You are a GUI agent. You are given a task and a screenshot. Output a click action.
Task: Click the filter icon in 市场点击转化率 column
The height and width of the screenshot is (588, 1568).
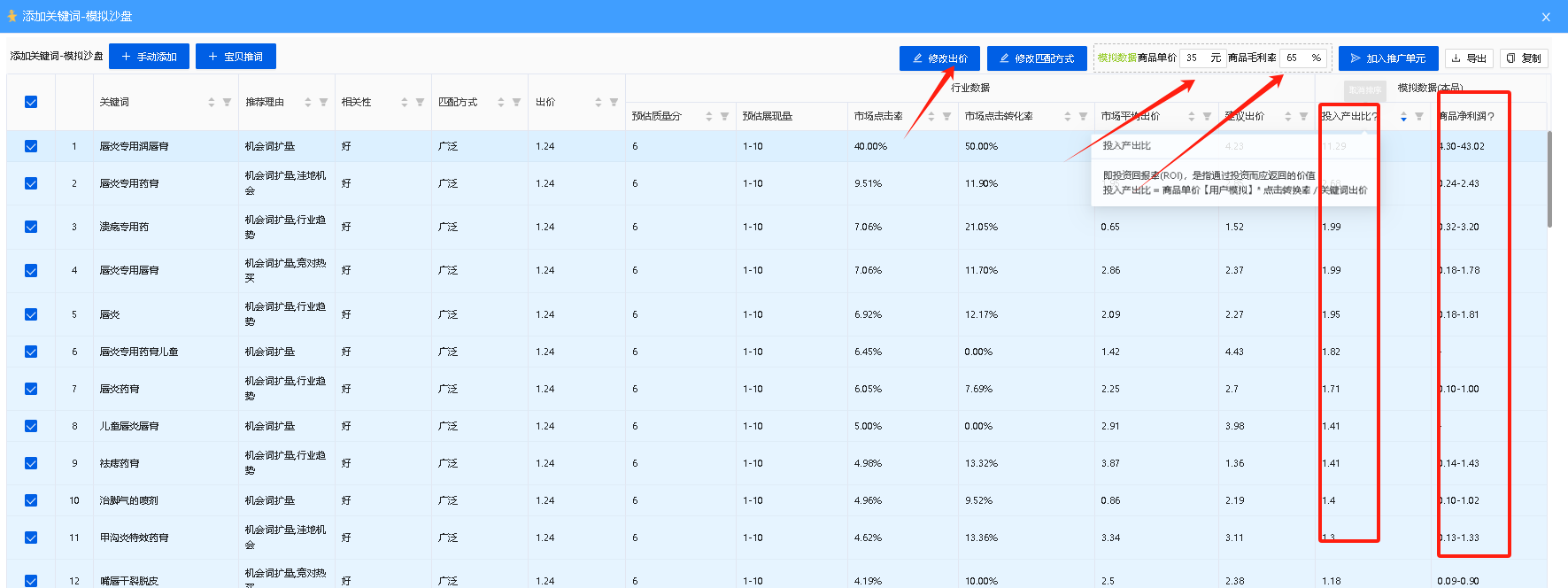[1083, 117]
